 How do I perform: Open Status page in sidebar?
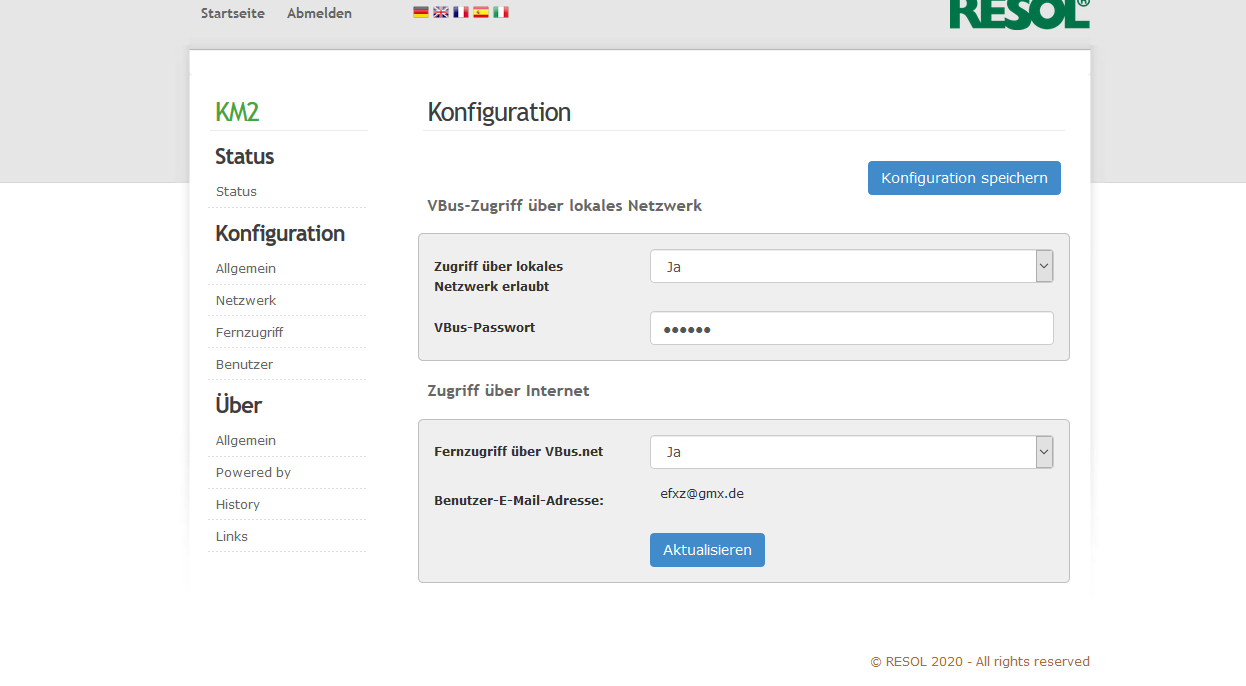pos(236,192)
